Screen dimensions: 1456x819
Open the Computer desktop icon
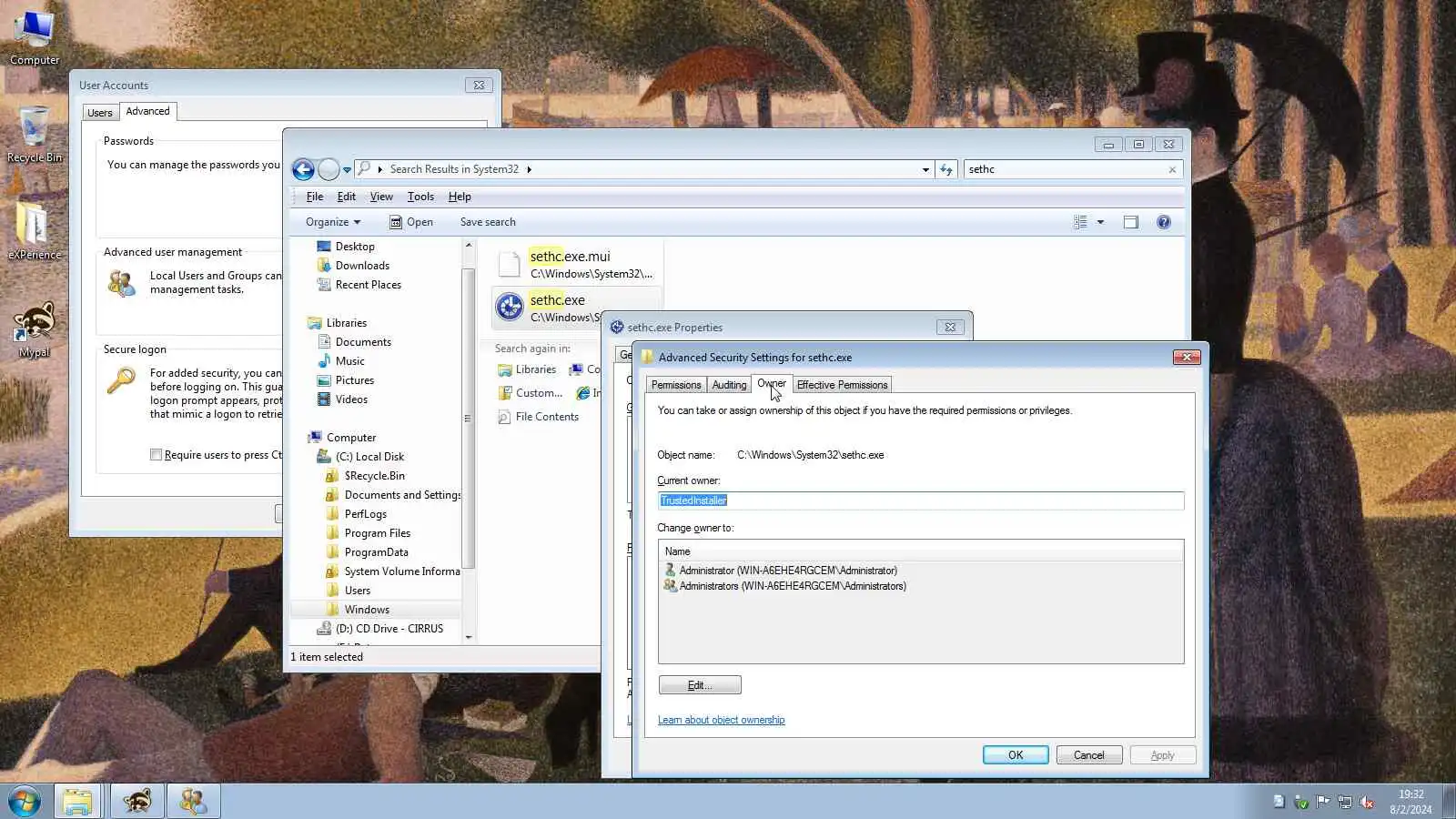tap(35, 38)
